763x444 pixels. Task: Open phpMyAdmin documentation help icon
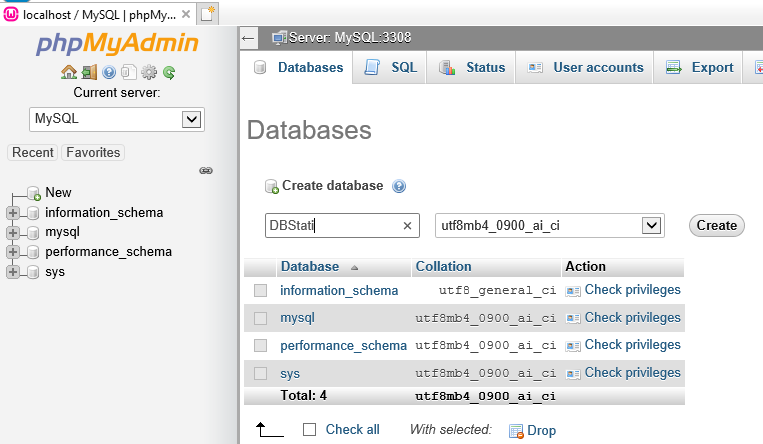[x=109, y=72]
